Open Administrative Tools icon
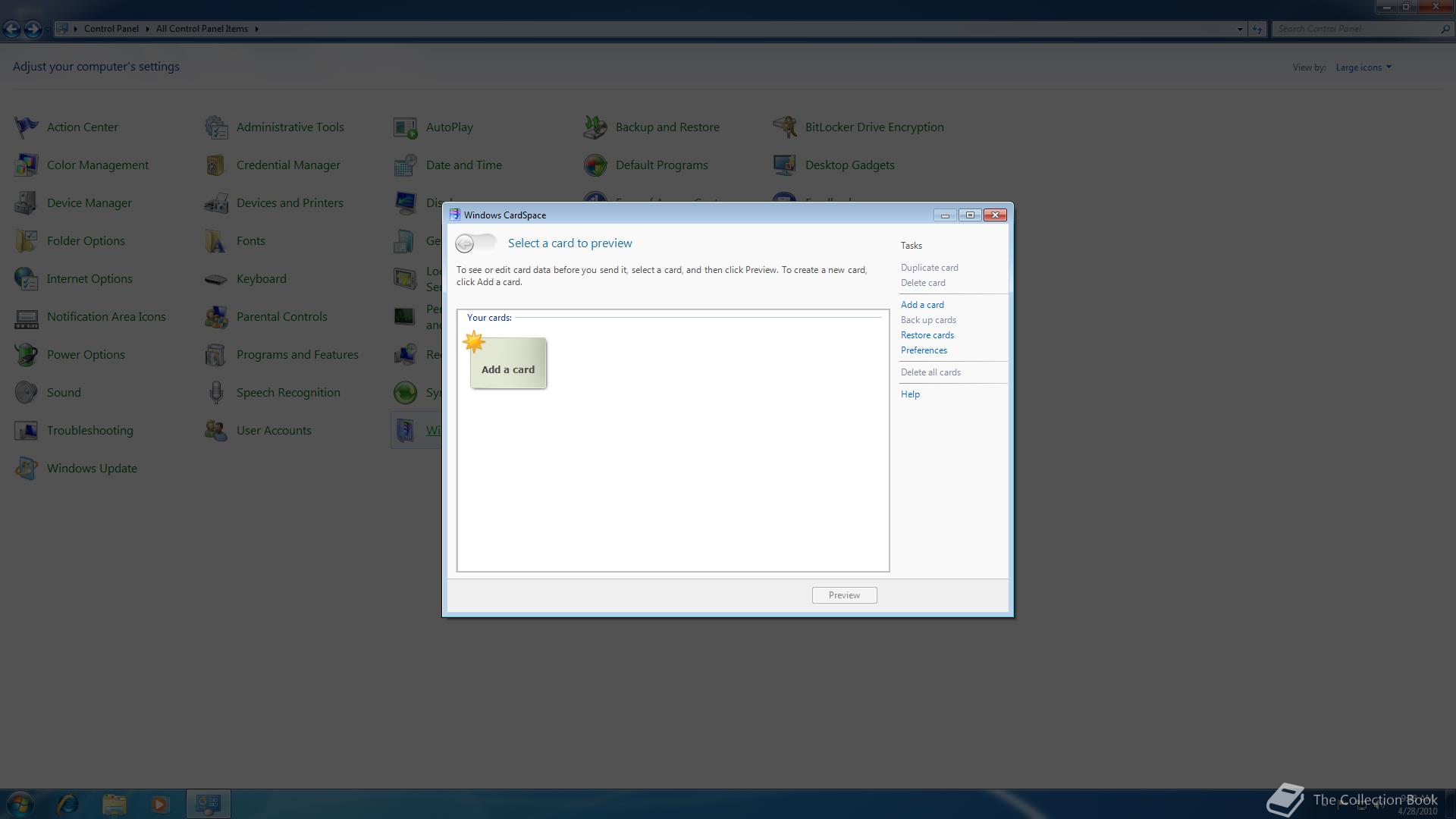This screenshot has width=1456, height=819. click(x=216, y=127)
